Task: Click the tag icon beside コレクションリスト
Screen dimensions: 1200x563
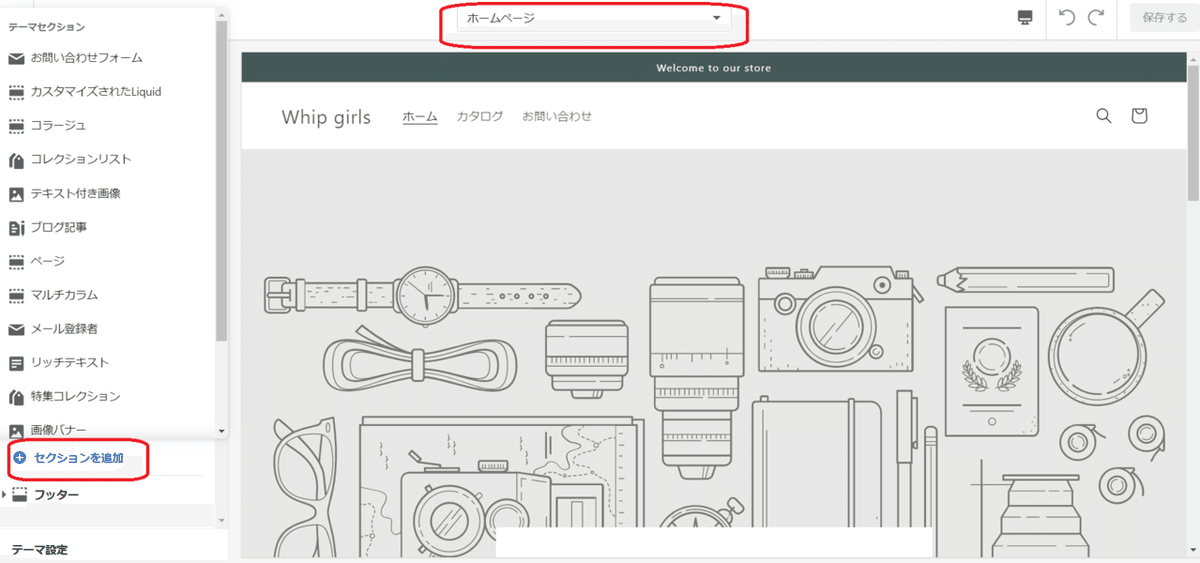Action: coord(16,160)
